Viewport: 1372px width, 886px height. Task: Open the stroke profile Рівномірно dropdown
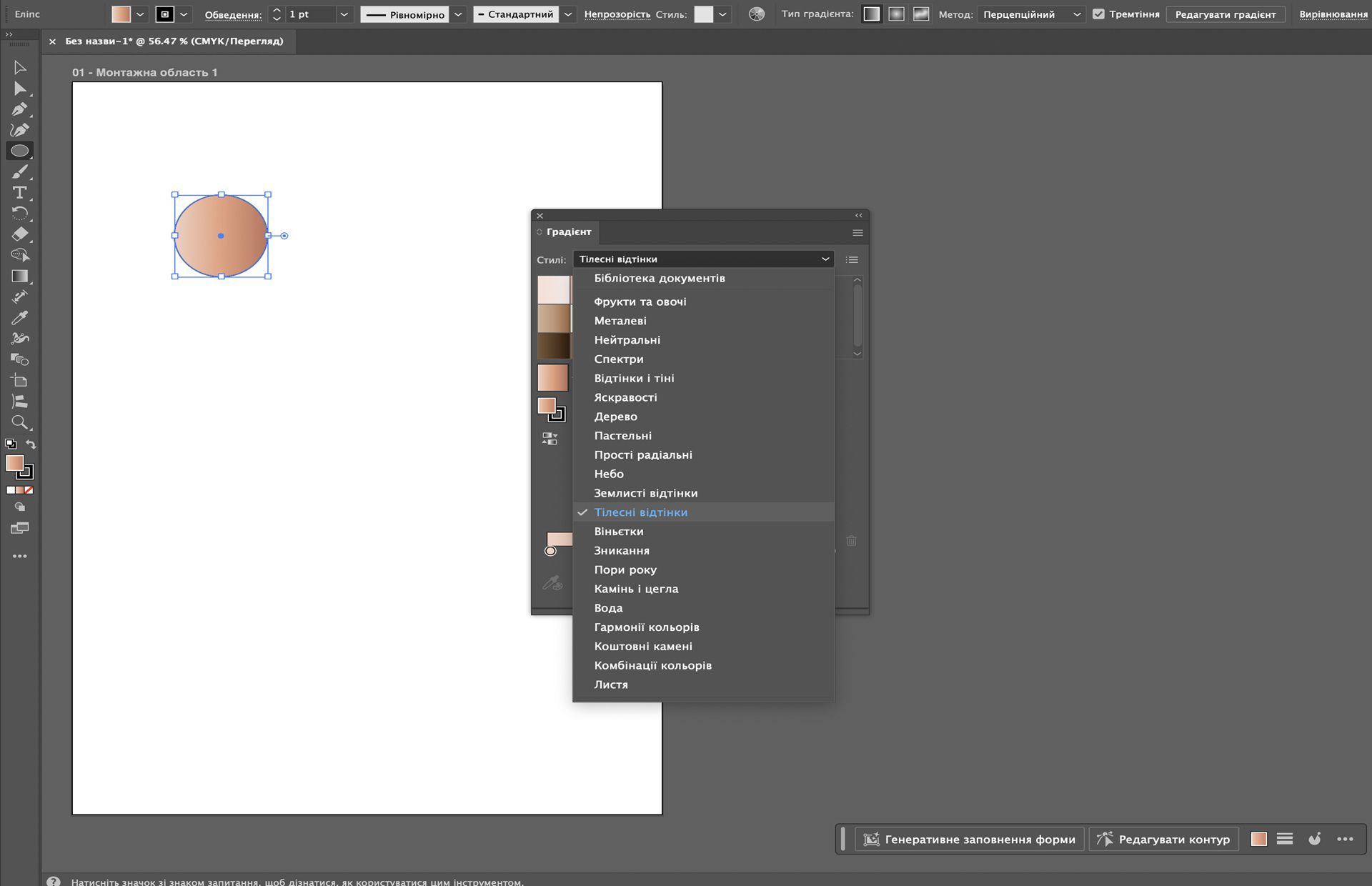[459, 14]
